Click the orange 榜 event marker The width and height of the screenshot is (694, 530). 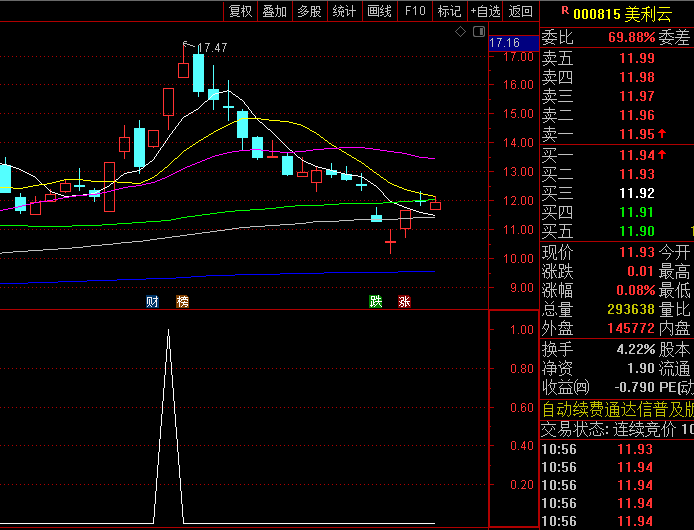182,301
